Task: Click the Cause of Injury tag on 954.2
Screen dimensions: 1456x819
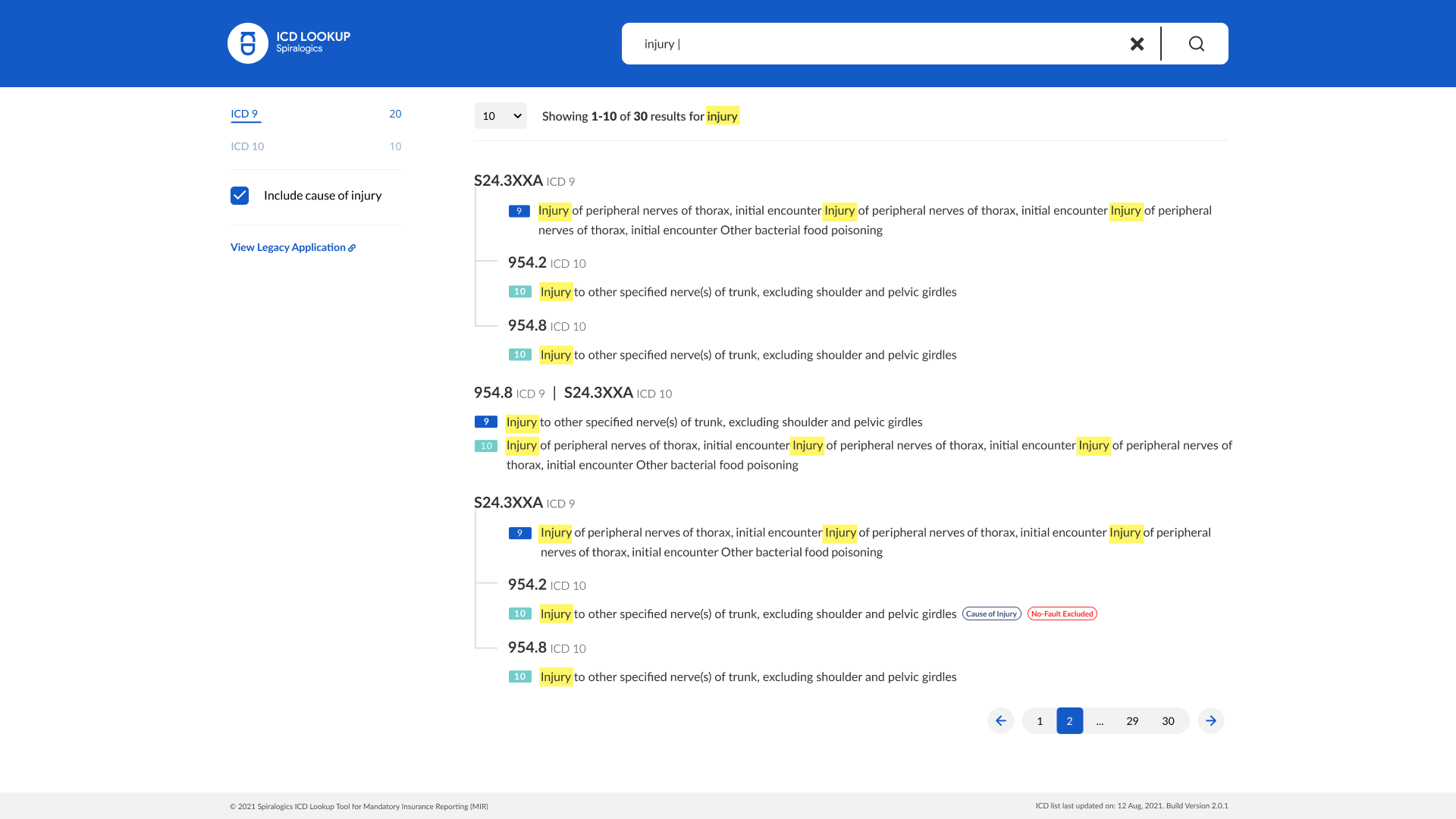Action: click(992, 613)
